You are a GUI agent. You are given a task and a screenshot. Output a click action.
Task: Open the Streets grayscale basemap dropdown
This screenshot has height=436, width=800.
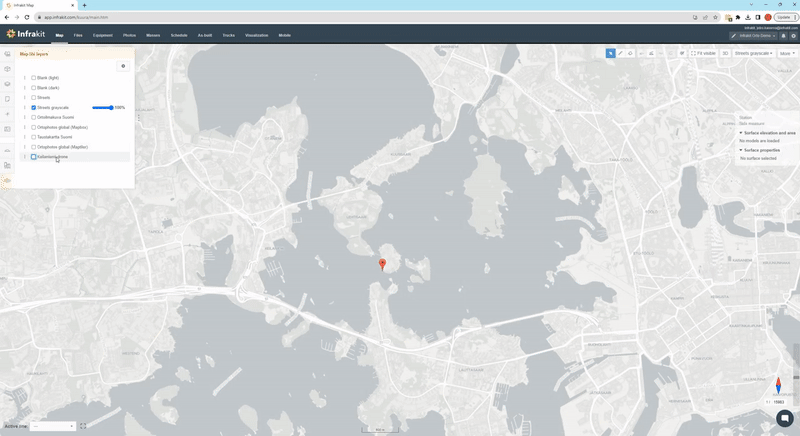[754, 53]
